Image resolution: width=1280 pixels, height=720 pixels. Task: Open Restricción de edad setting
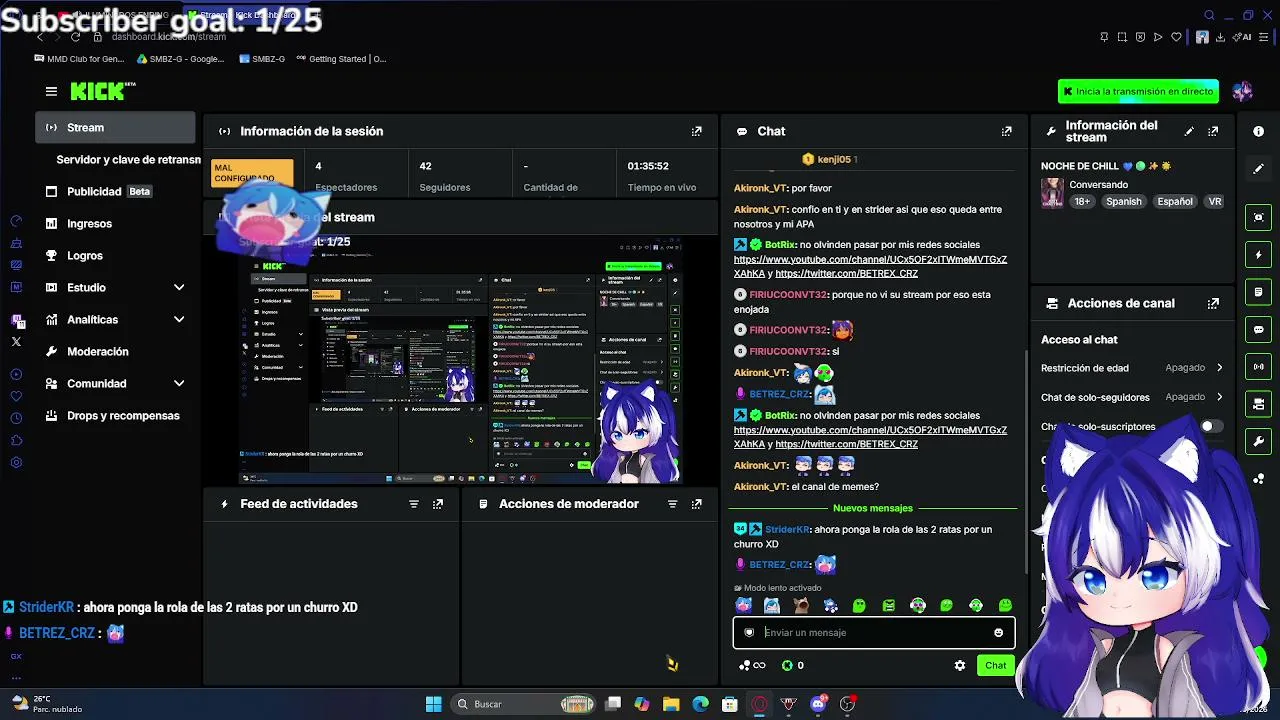pos(1132,368)
